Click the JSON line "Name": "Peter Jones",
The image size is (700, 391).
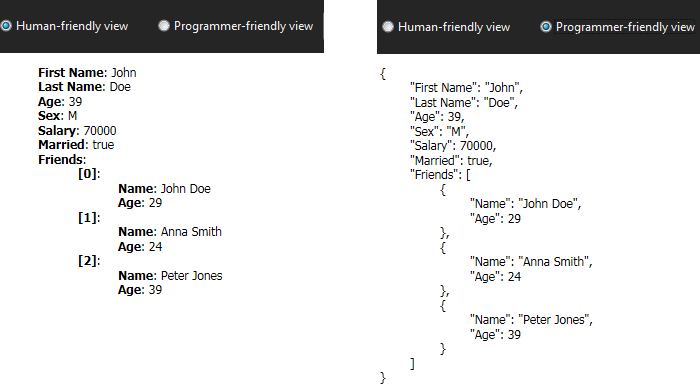pos(531,320)
